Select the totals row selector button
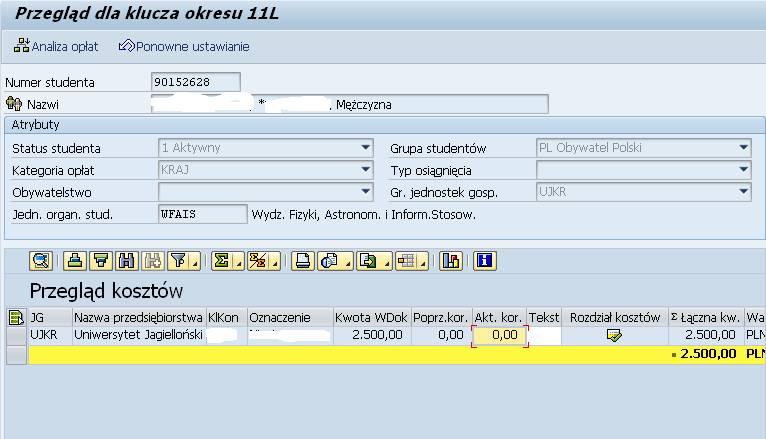 click(16, 355)
